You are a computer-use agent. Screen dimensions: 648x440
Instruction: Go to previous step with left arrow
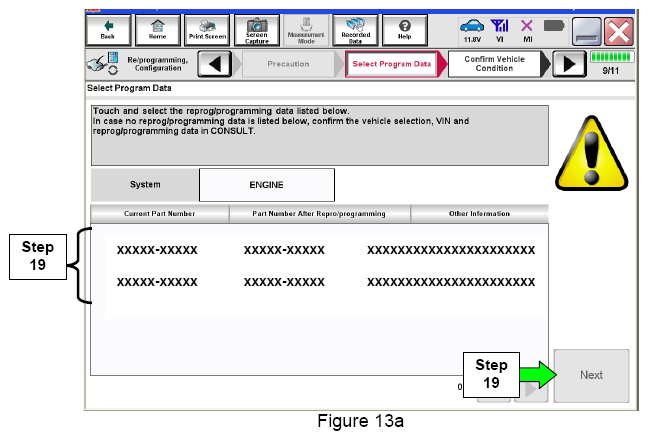(218, 65)
